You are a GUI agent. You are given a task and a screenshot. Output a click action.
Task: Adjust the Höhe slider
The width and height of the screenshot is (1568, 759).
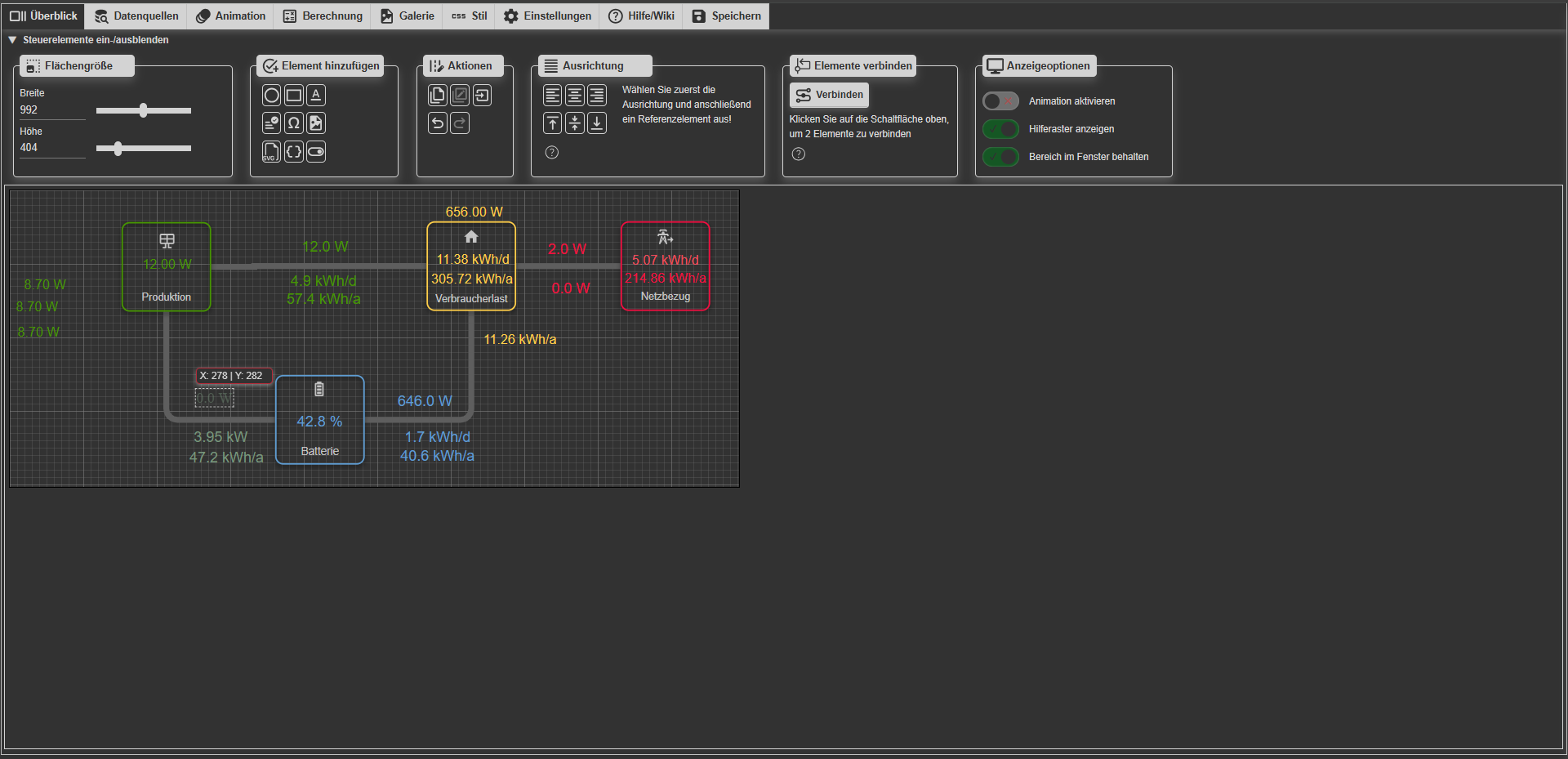point(144,148)
